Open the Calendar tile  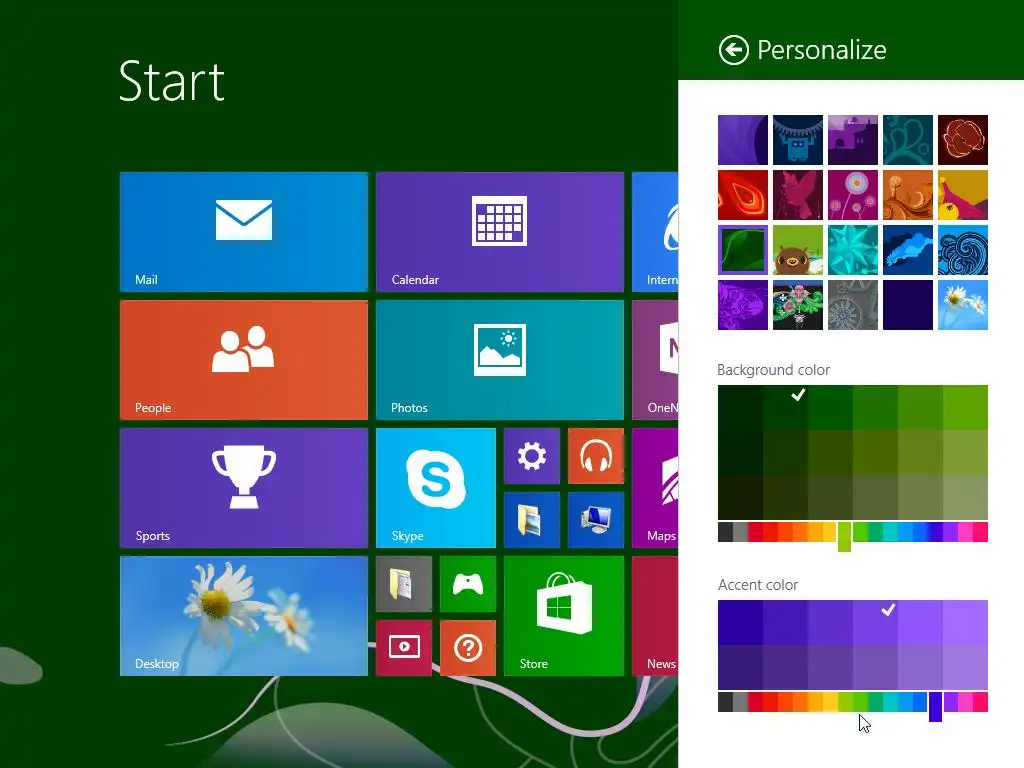[x=500, y=232]
